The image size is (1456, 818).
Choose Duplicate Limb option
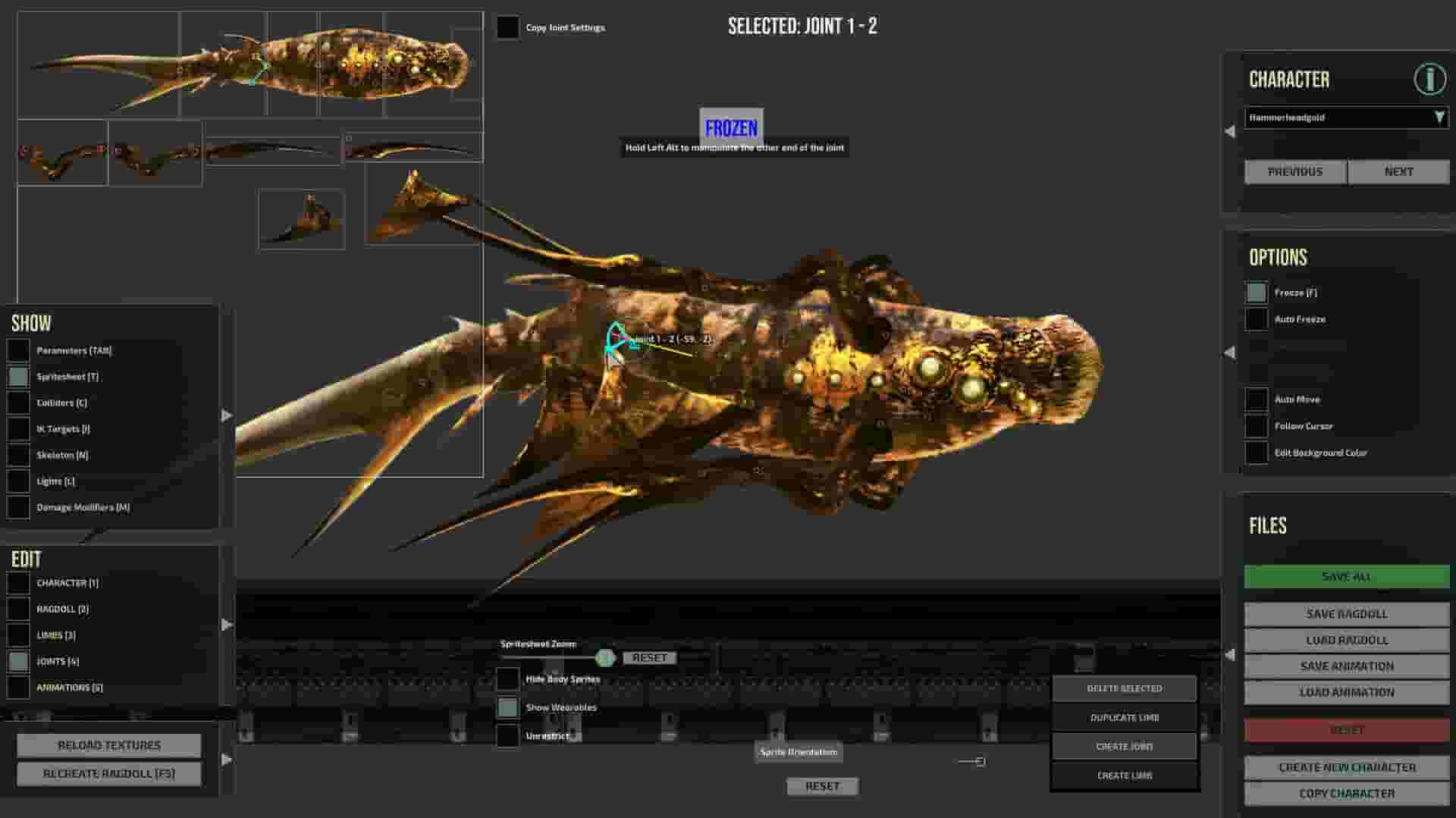tap(1123, 717)
